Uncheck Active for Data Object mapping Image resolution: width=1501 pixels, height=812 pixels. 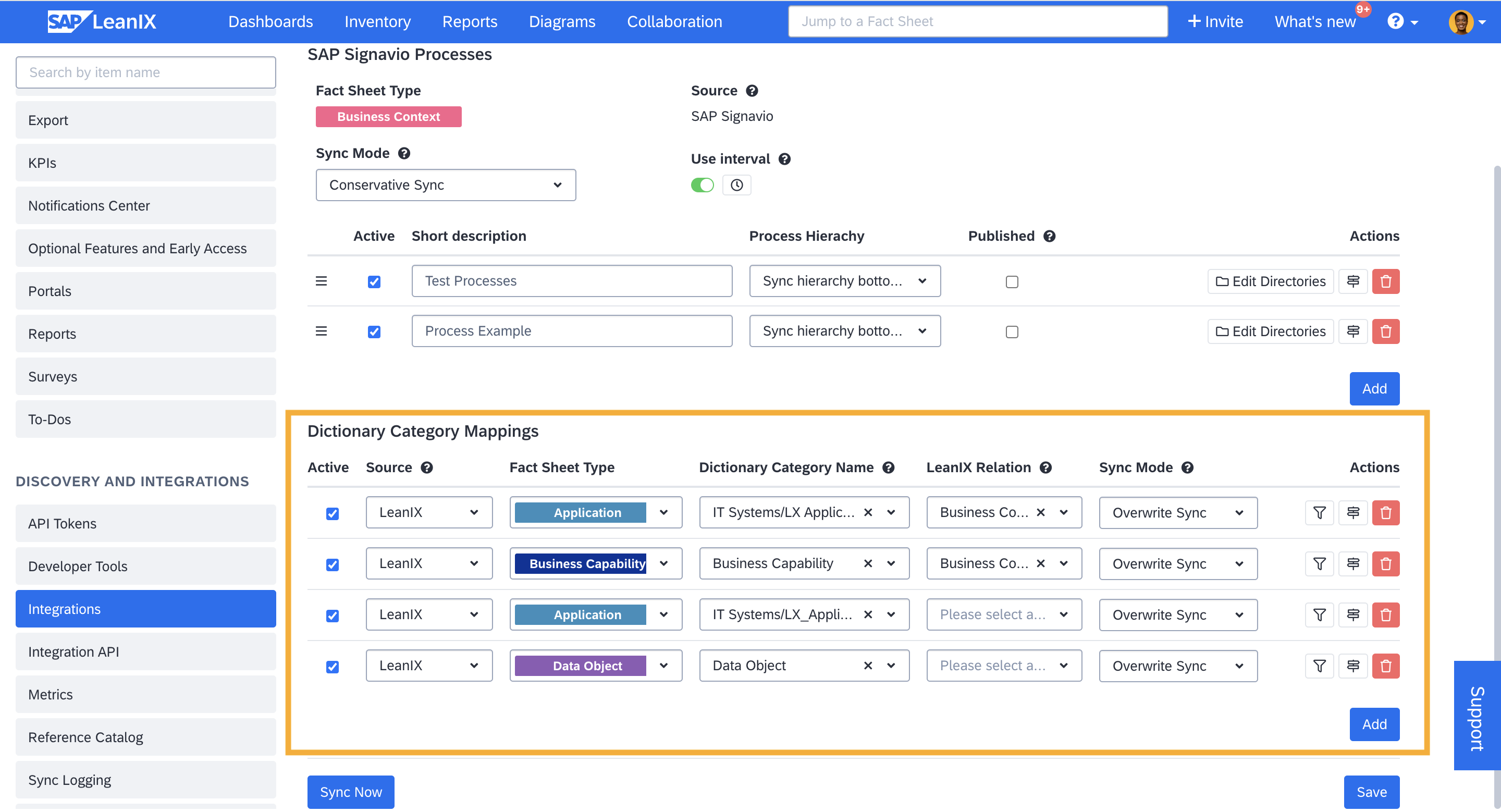tap(332, 667)
